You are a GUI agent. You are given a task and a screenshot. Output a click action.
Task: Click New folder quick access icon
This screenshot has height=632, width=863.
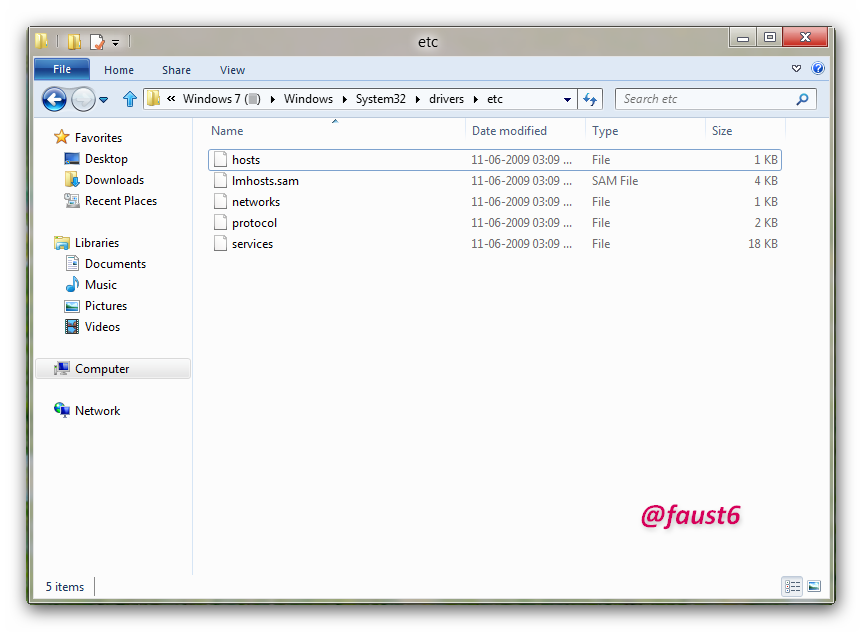point(74,42)
